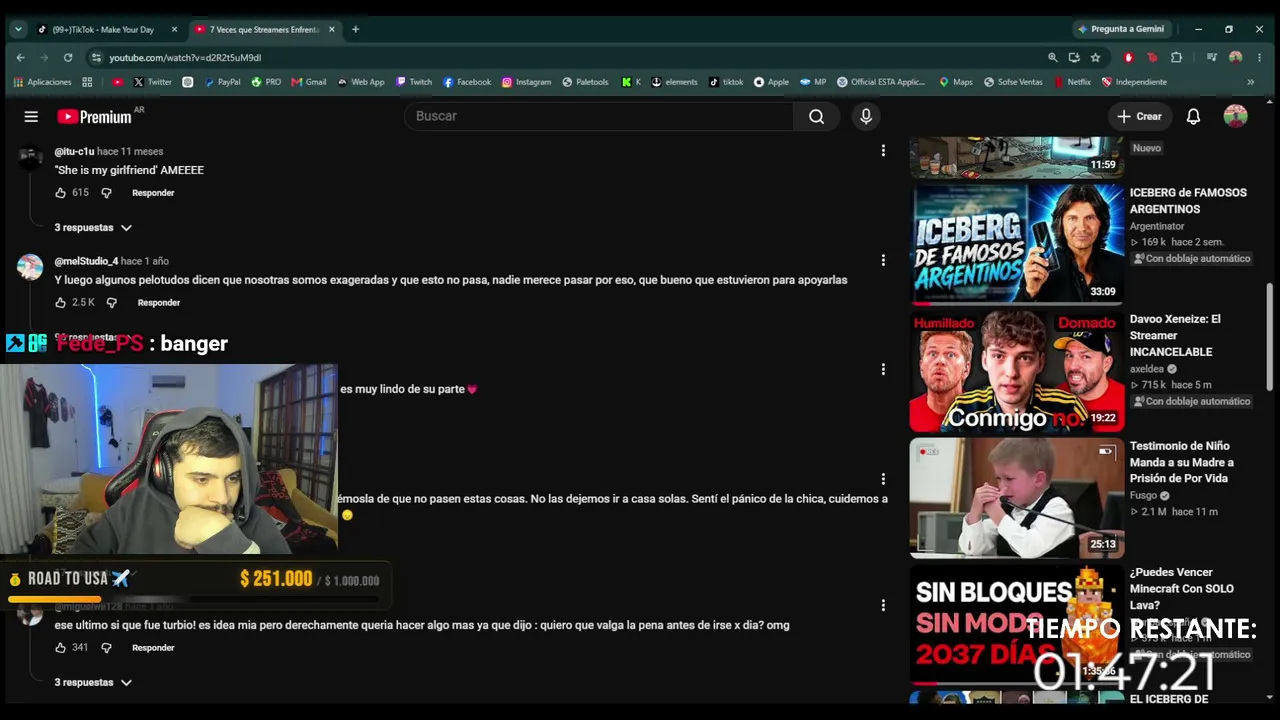View site information icon in address bar
Image resolution: width=1280 pixels, height=720 pixels.
96,58
